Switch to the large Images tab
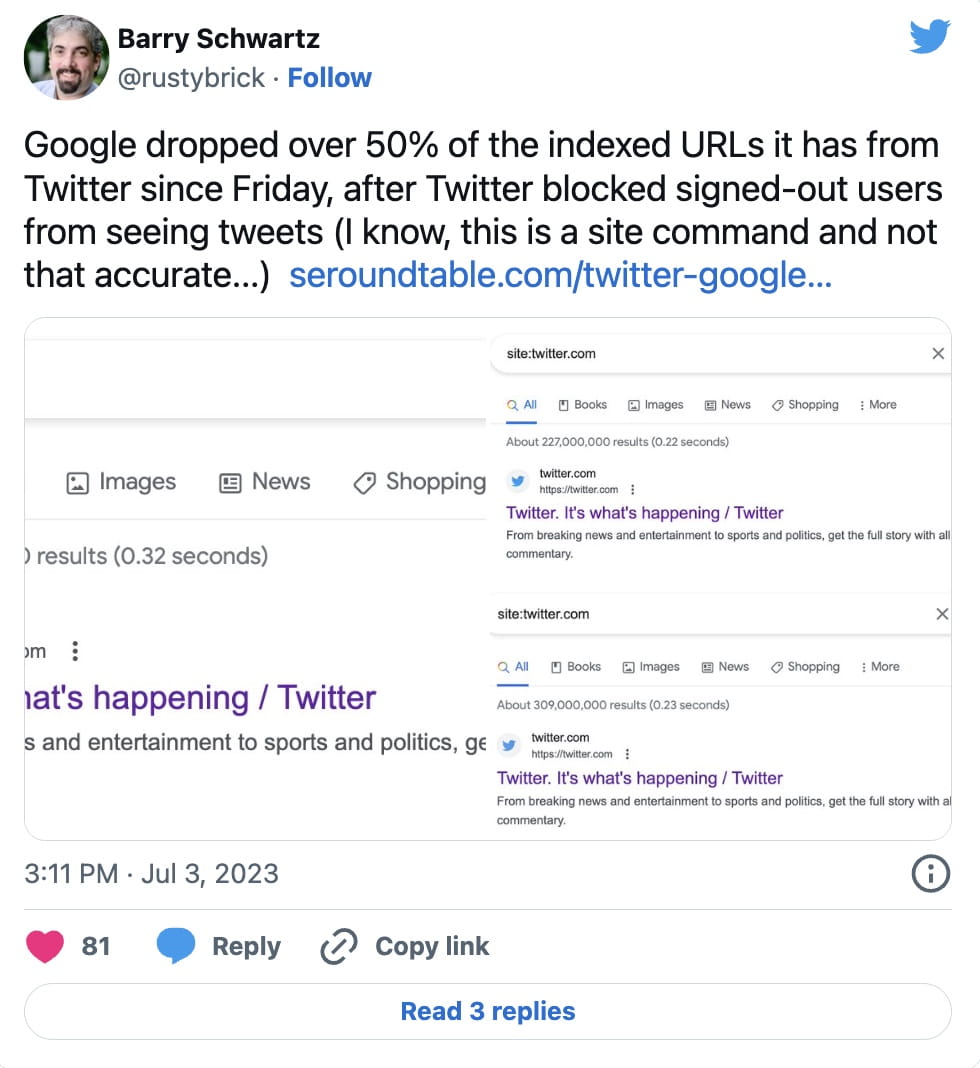Image resolution: width=980 pixels, height=1068 pixels. click(x=121, y=482)
